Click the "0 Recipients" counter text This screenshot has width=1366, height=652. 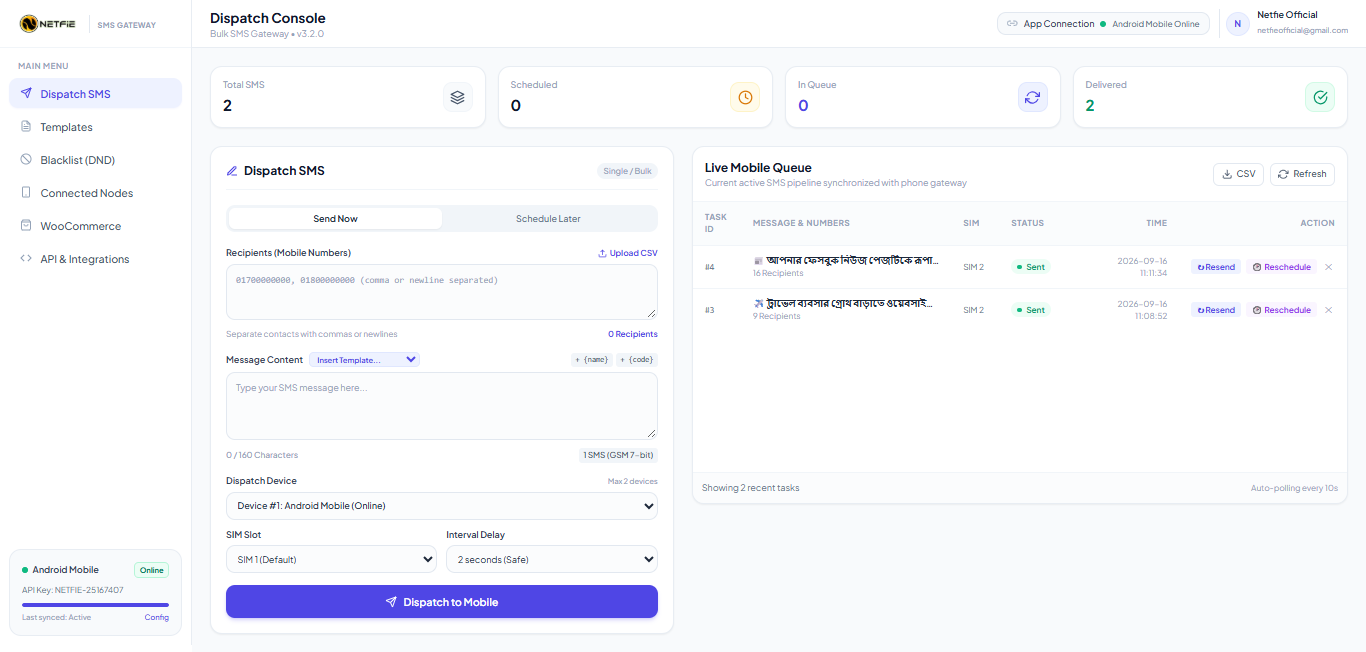point(633,334)
